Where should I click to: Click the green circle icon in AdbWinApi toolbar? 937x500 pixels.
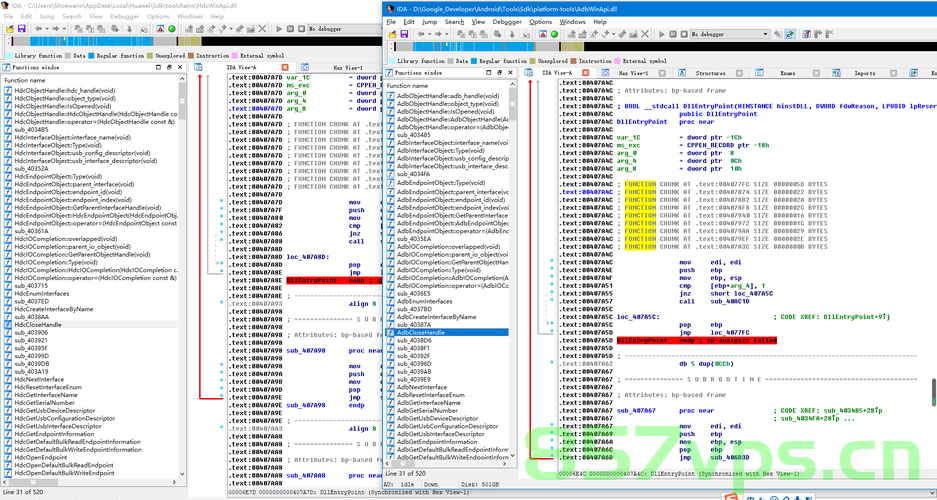pyautogui.click(x=555, y=34)
